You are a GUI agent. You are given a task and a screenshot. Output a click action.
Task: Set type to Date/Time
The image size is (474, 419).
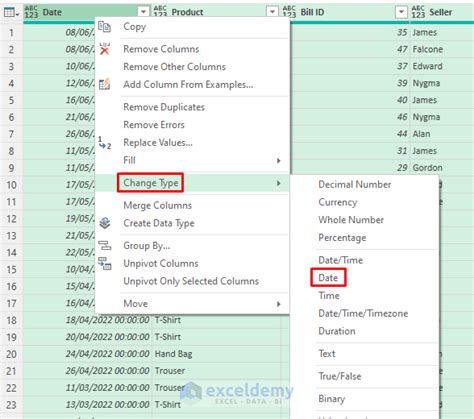(x=341, y=260)
